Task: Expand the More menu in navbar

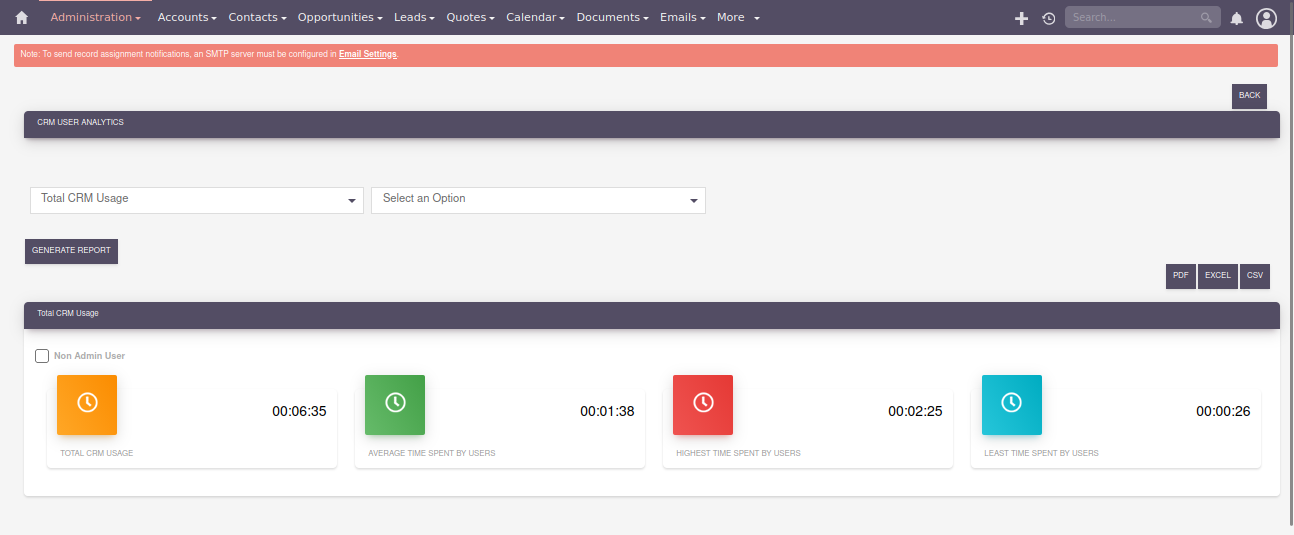Action: 738,18
